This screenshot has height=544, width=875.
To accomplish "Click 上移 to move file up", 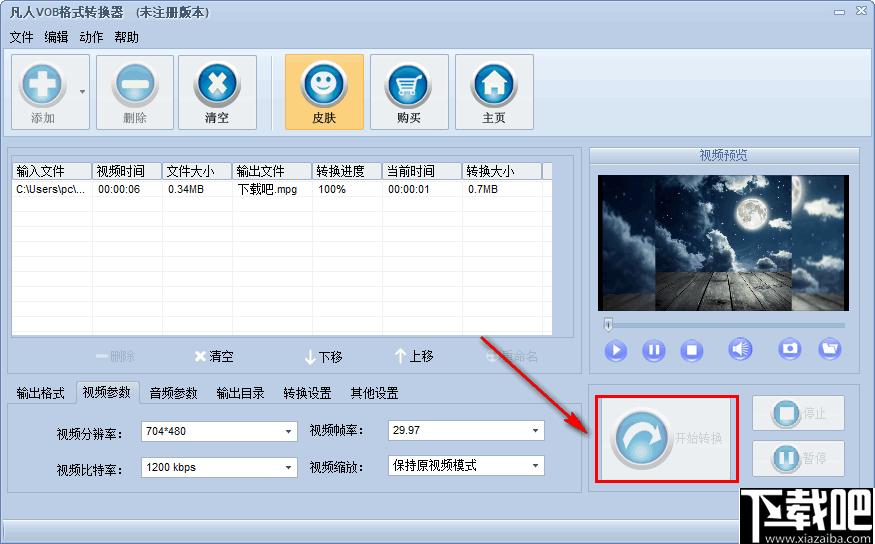I will 414,356.
